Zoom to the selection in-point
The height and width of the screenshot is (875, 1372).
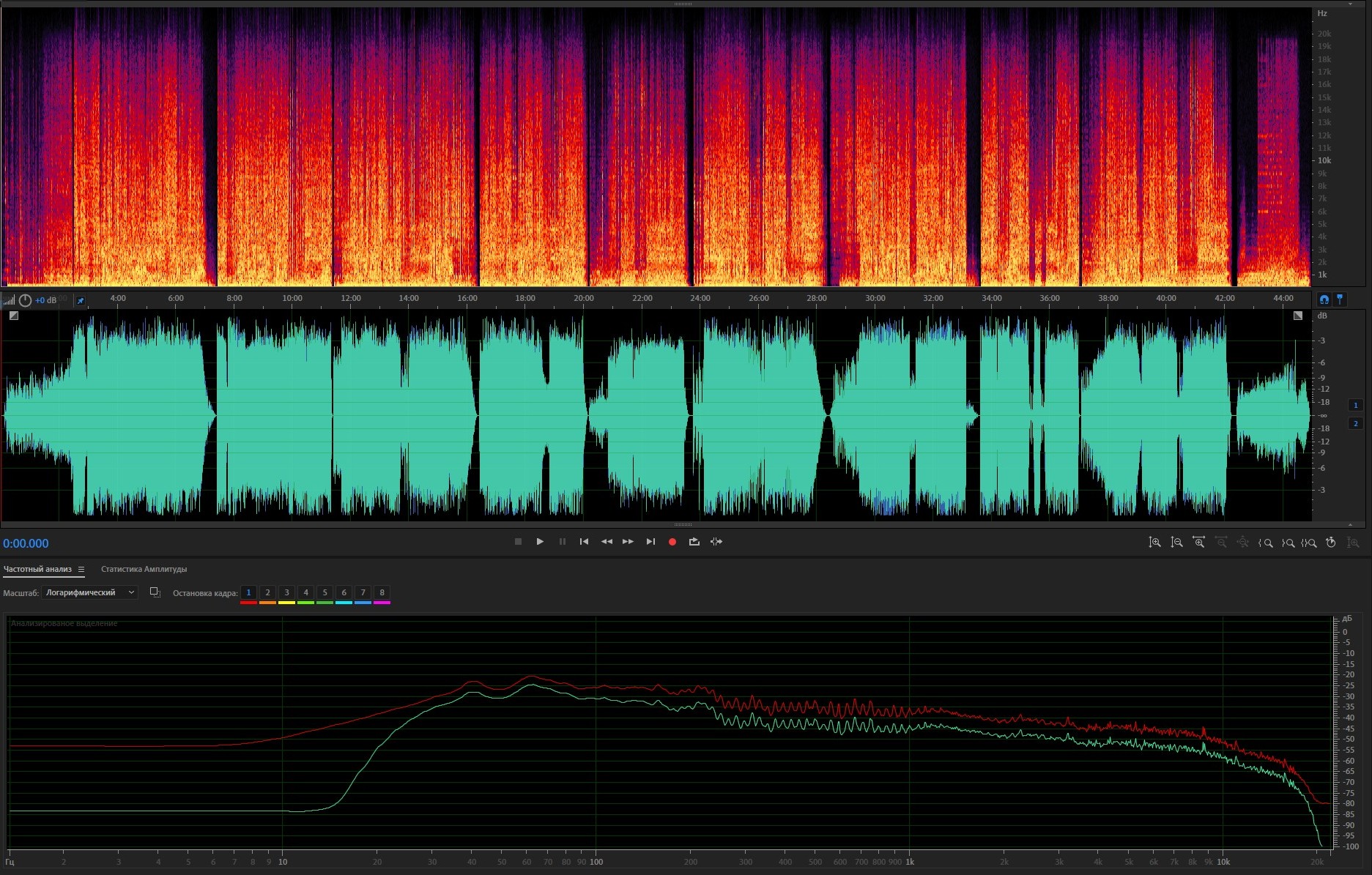(x=1265, y=543)
